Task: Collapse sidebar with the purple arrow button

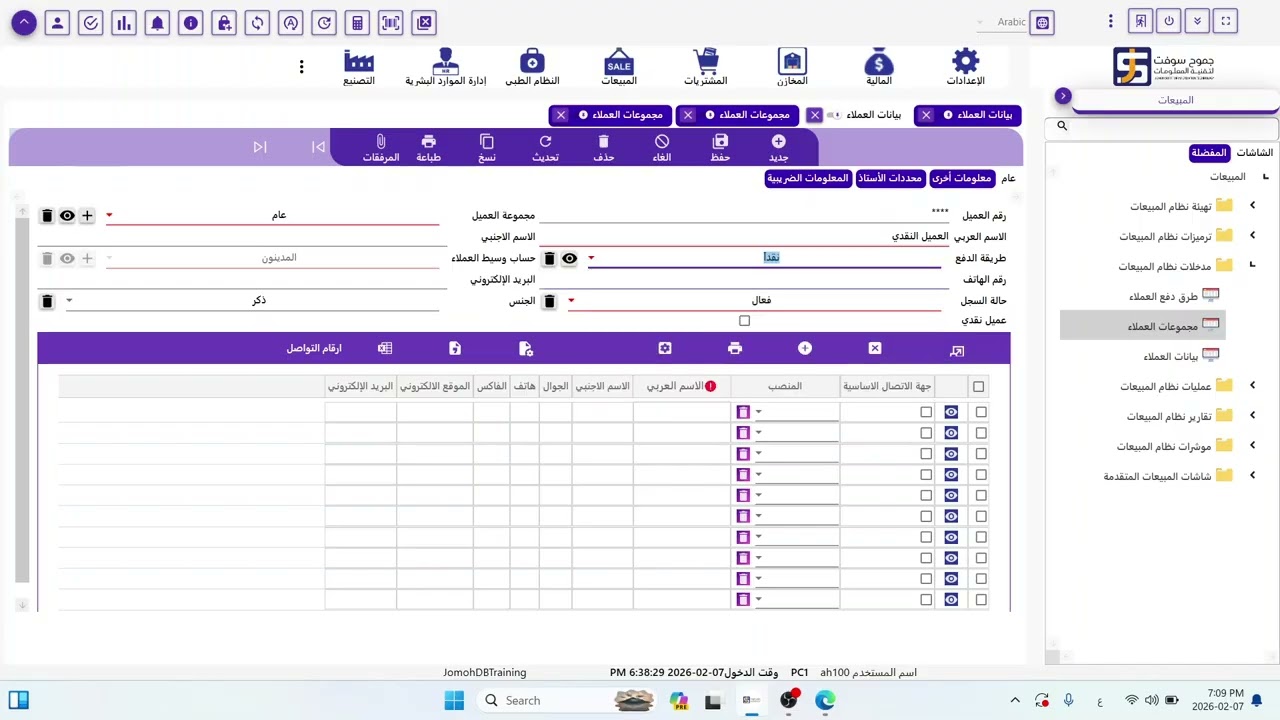Action: click(x=1063, y=96)
